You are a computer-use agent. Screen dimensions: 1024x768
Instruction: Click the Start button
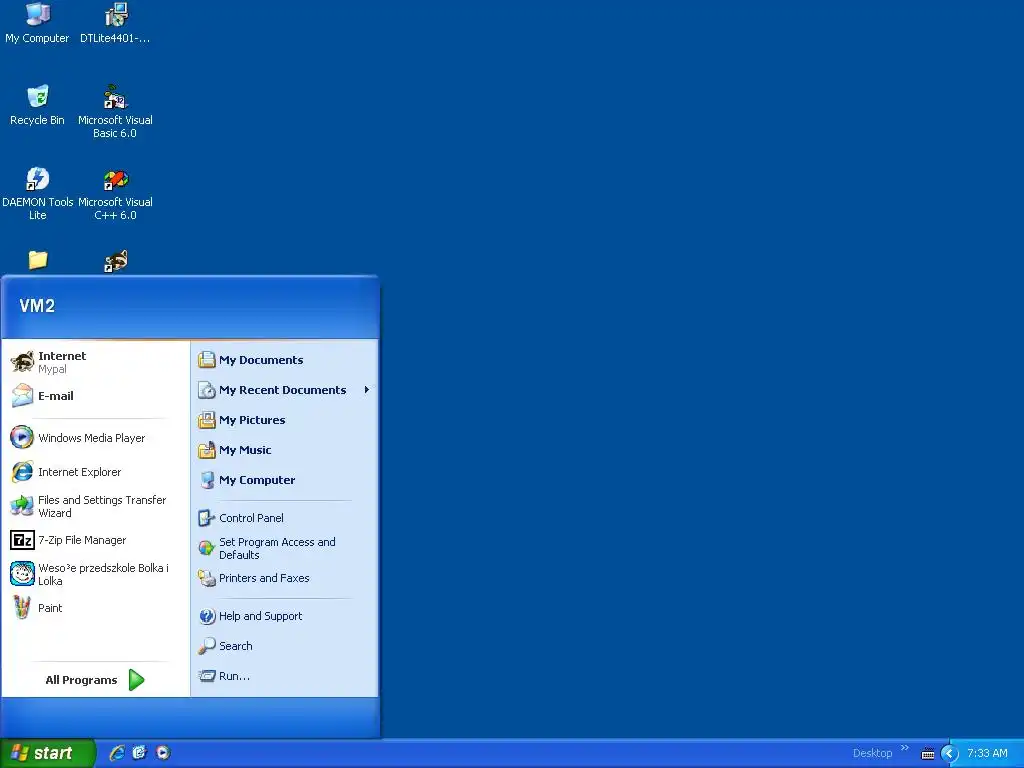click(x=47, y=753)
